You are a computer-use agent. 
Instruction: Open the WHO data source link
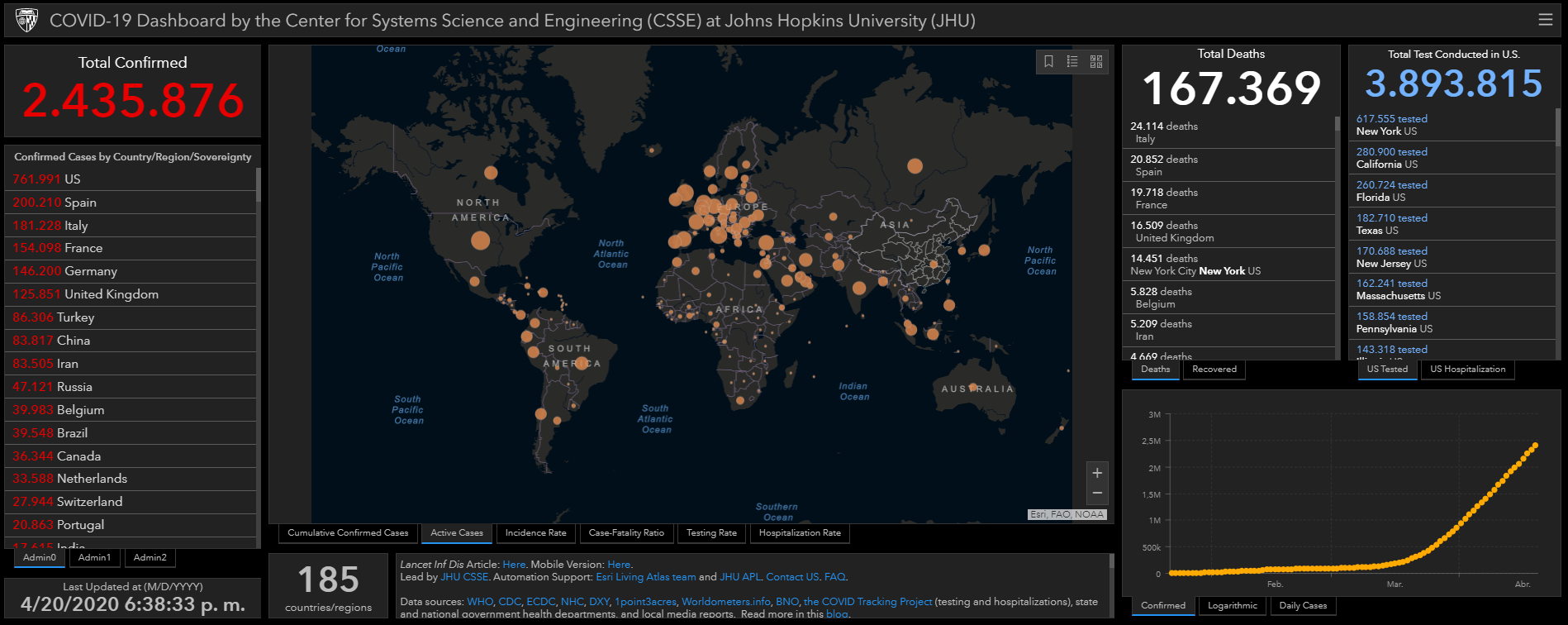click(479, 602)
